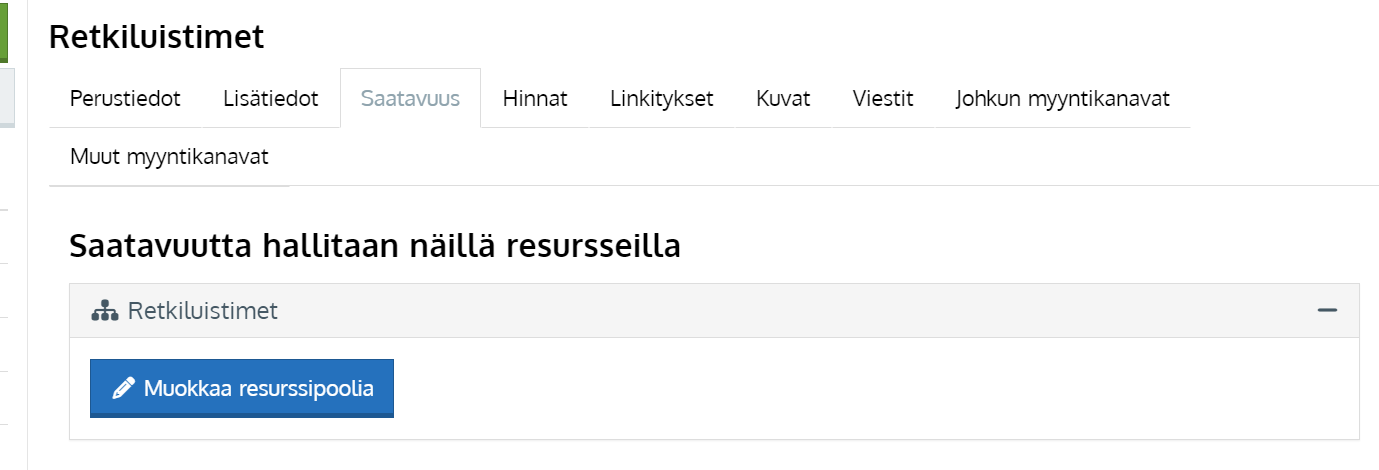
Task: Switch to the Viestit tab
Action: 883,99
